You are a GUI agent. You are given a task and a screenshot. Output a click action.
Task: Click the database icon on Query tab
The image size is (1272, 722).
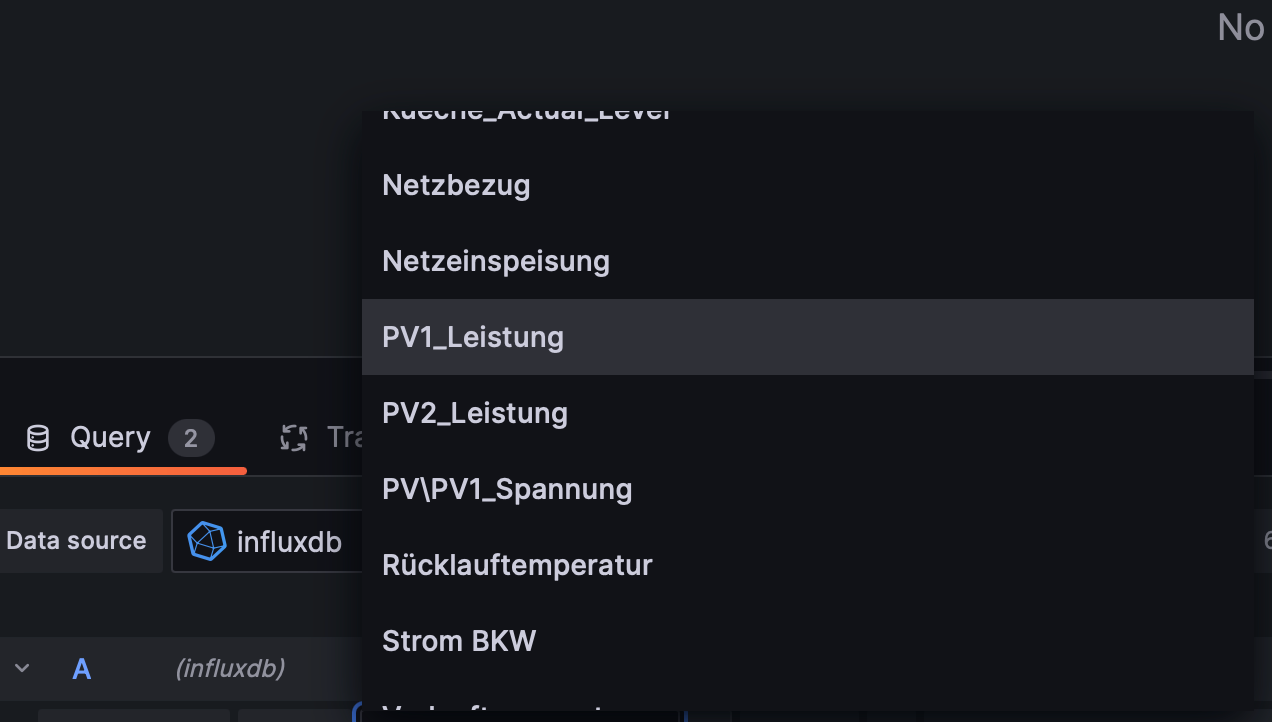tap(38, 438)
